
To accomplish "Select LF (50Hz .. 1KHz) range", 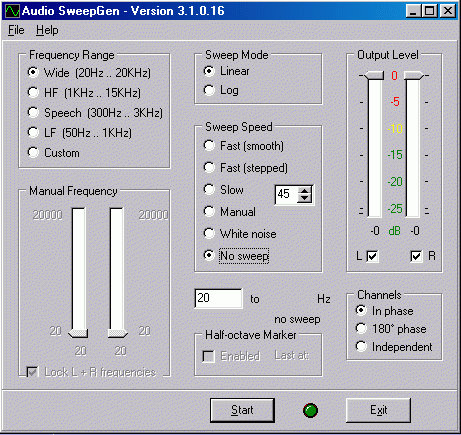I will pyautogui.click(x=80, y=133).
